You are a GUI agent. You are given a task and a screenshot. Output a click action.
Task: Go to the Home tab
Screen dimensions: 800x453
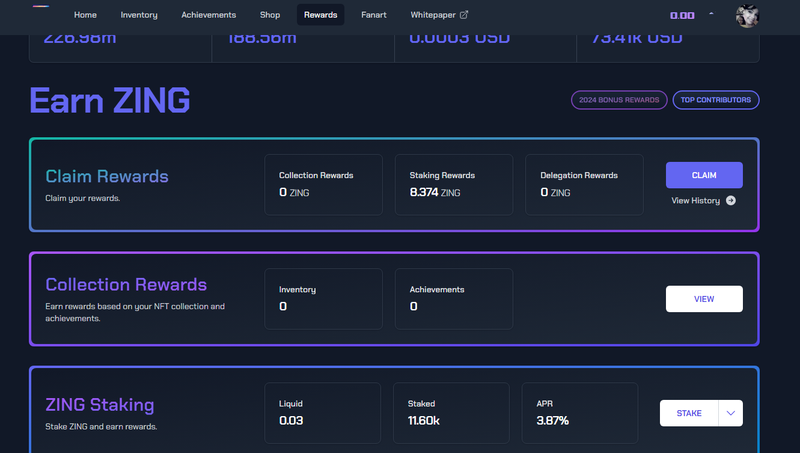click(85, 15)
